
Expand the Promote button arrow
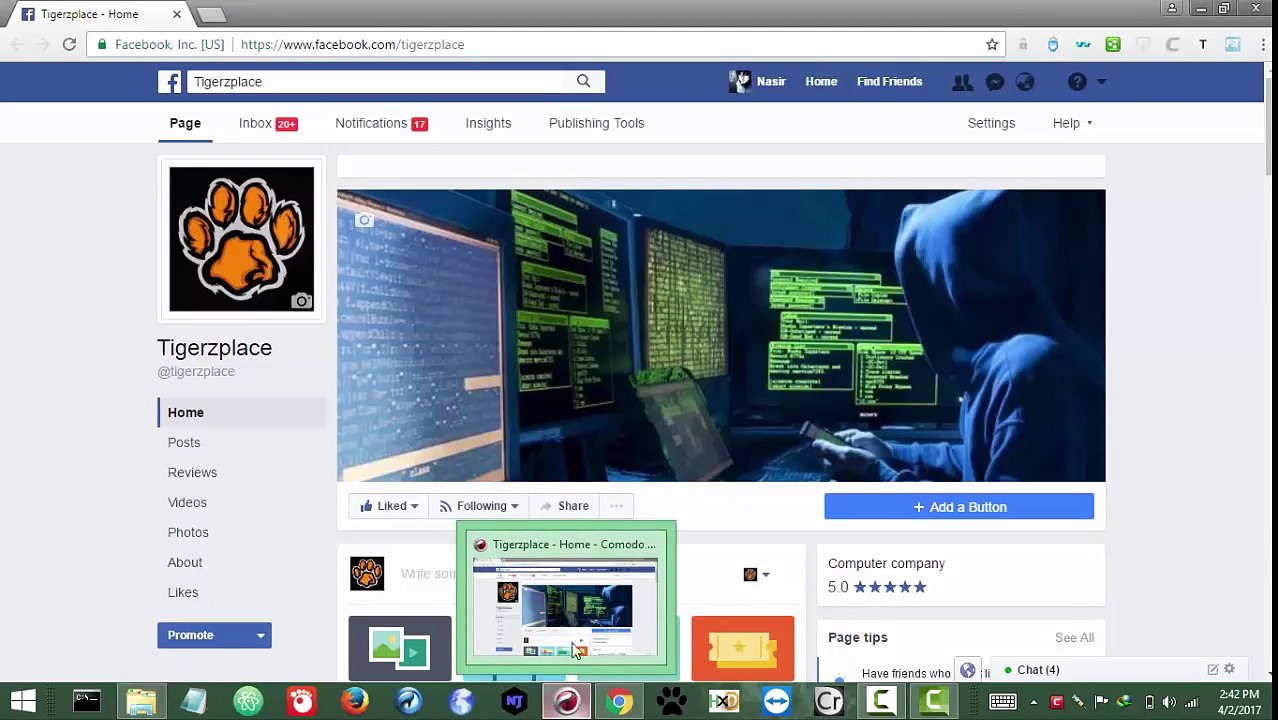coord(260,635)
